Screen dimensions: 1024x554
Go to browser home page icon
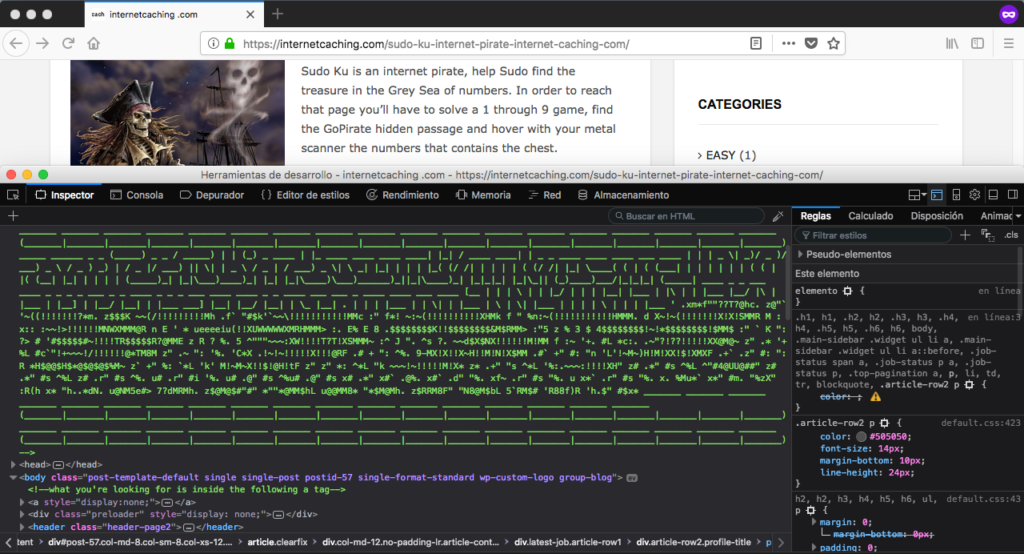(93, 44)
